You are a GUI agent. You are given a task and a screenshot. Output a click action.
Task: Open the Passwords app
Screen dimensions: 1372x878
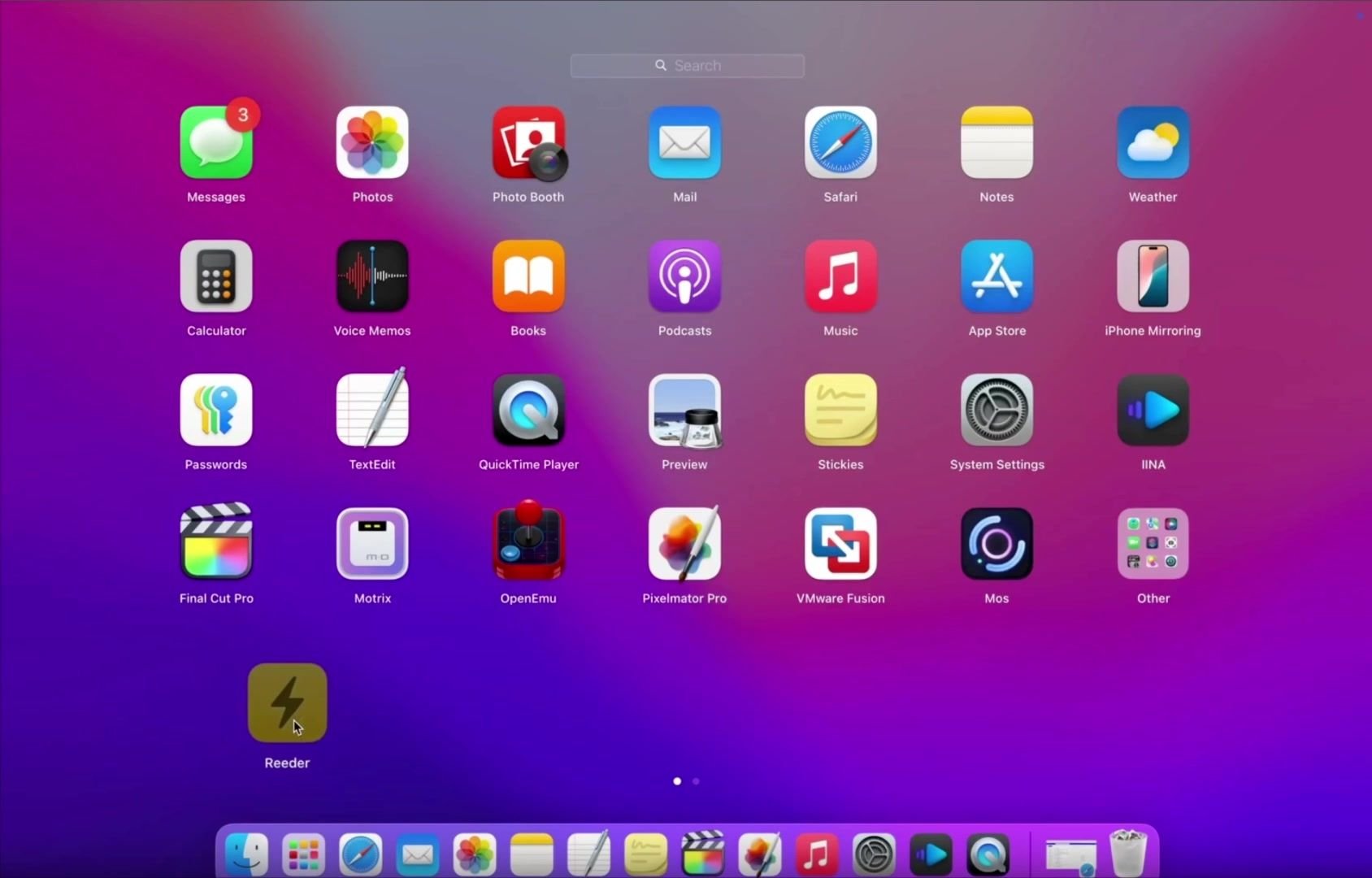[216, 410]
